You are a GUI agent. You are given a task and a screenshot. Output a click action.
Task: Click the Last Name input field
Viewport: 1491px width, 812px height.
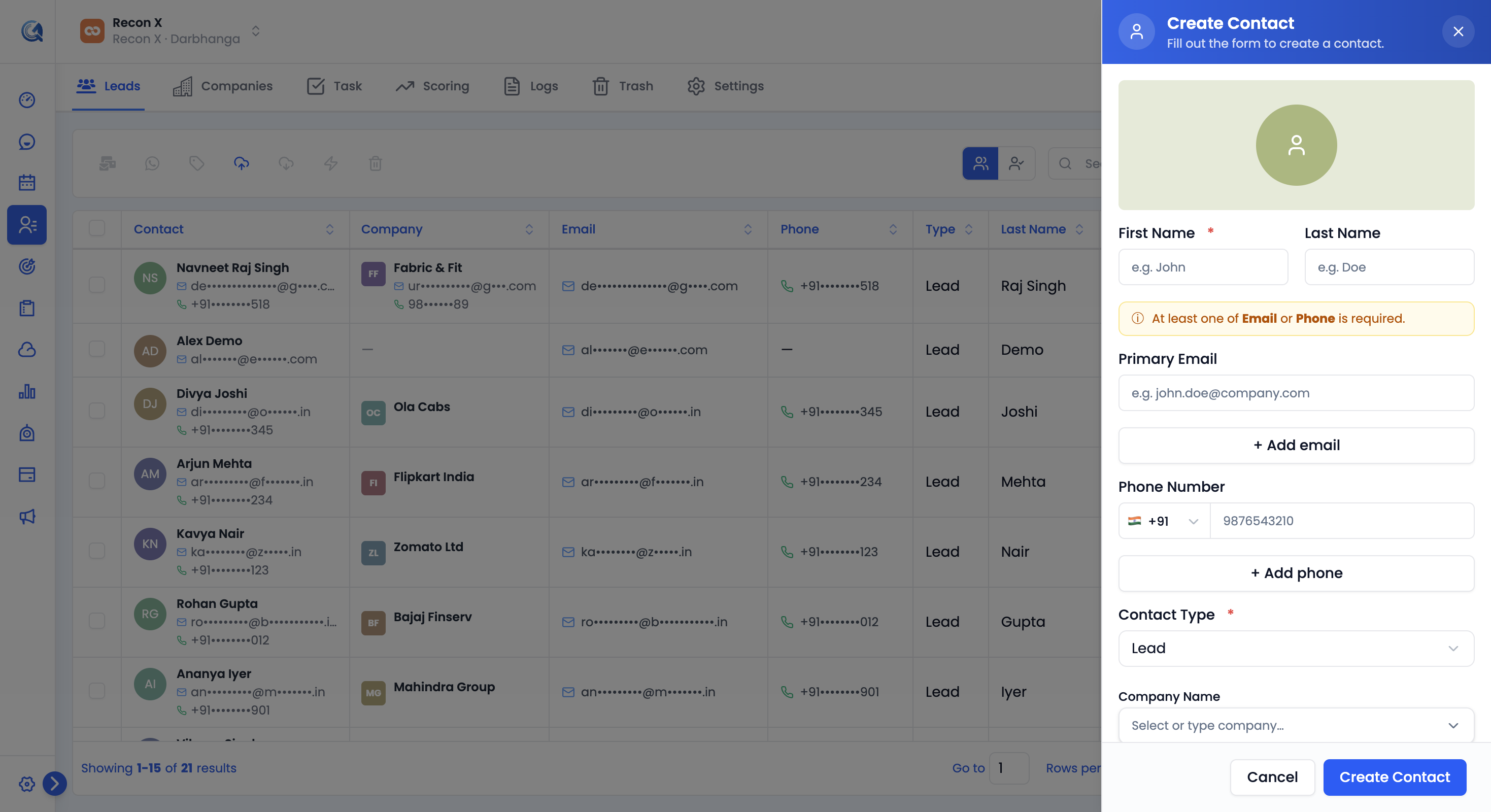(x=1388, y=267)
